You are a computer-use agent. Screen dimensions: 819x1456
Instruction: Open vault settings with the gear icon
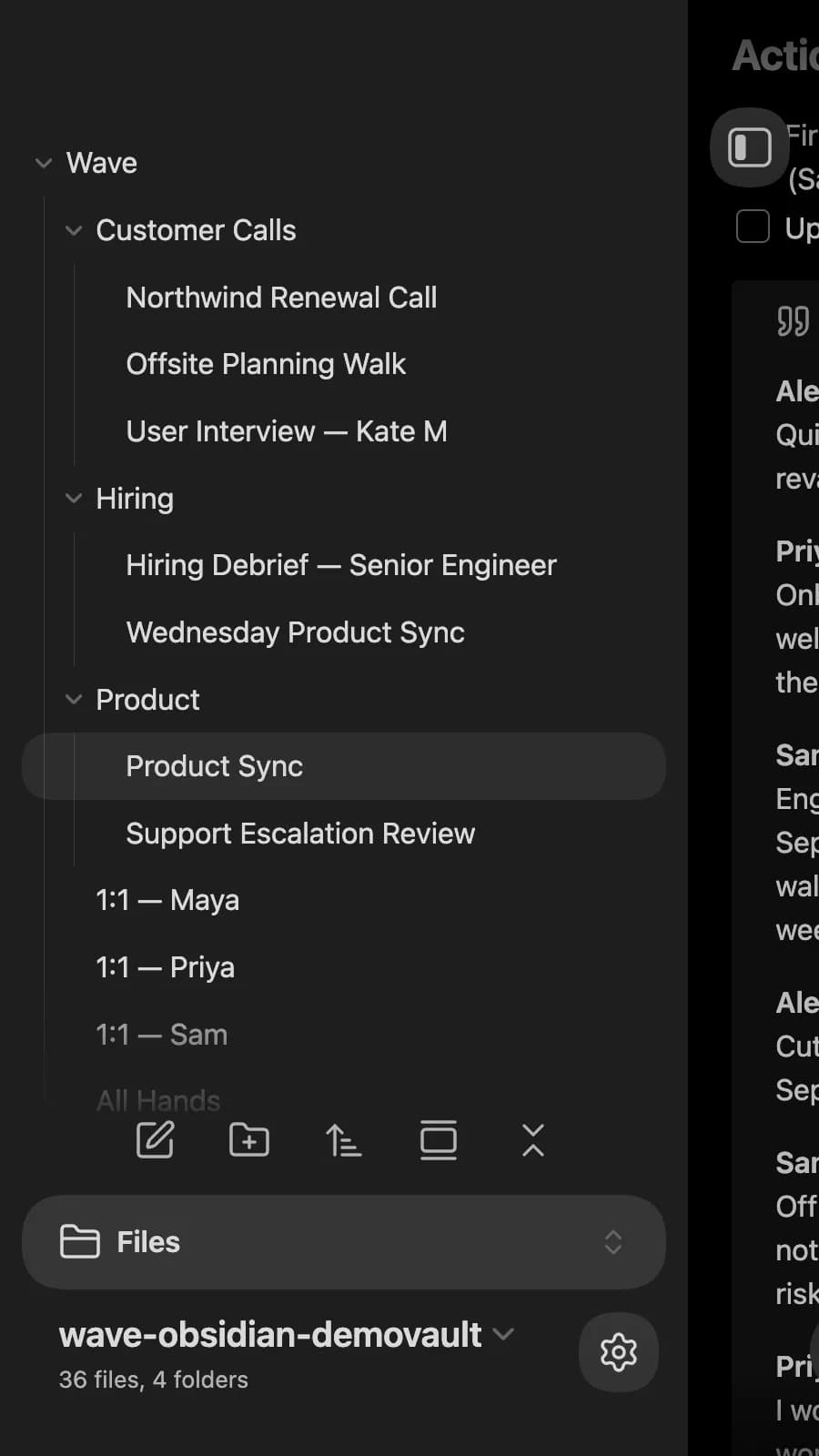(619, 1352)
